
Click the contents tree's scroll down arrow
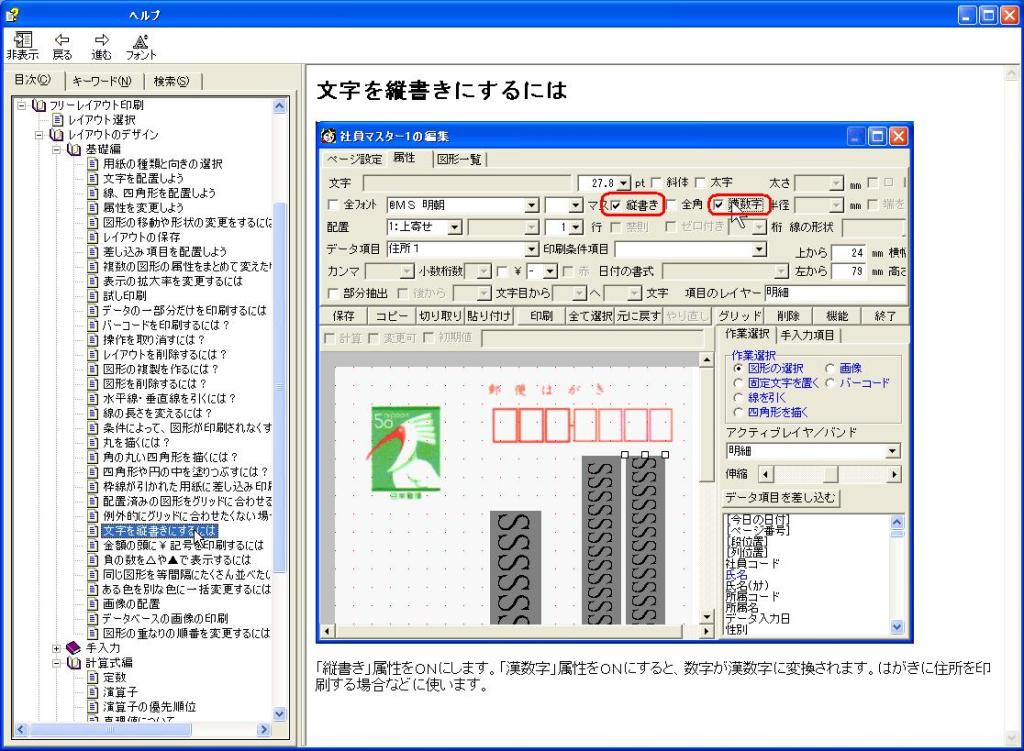tap(279, 715)
